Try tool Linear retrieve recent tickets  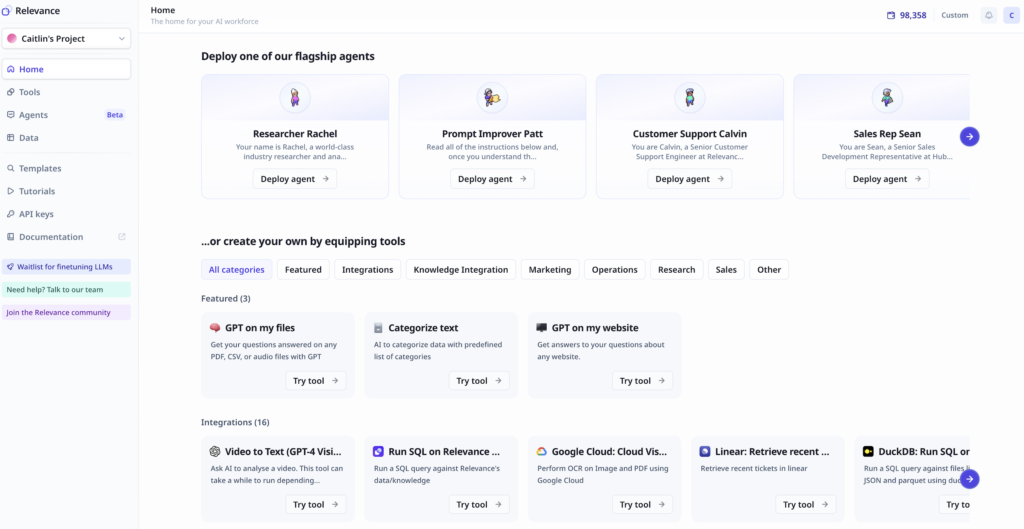pos(806,504)
